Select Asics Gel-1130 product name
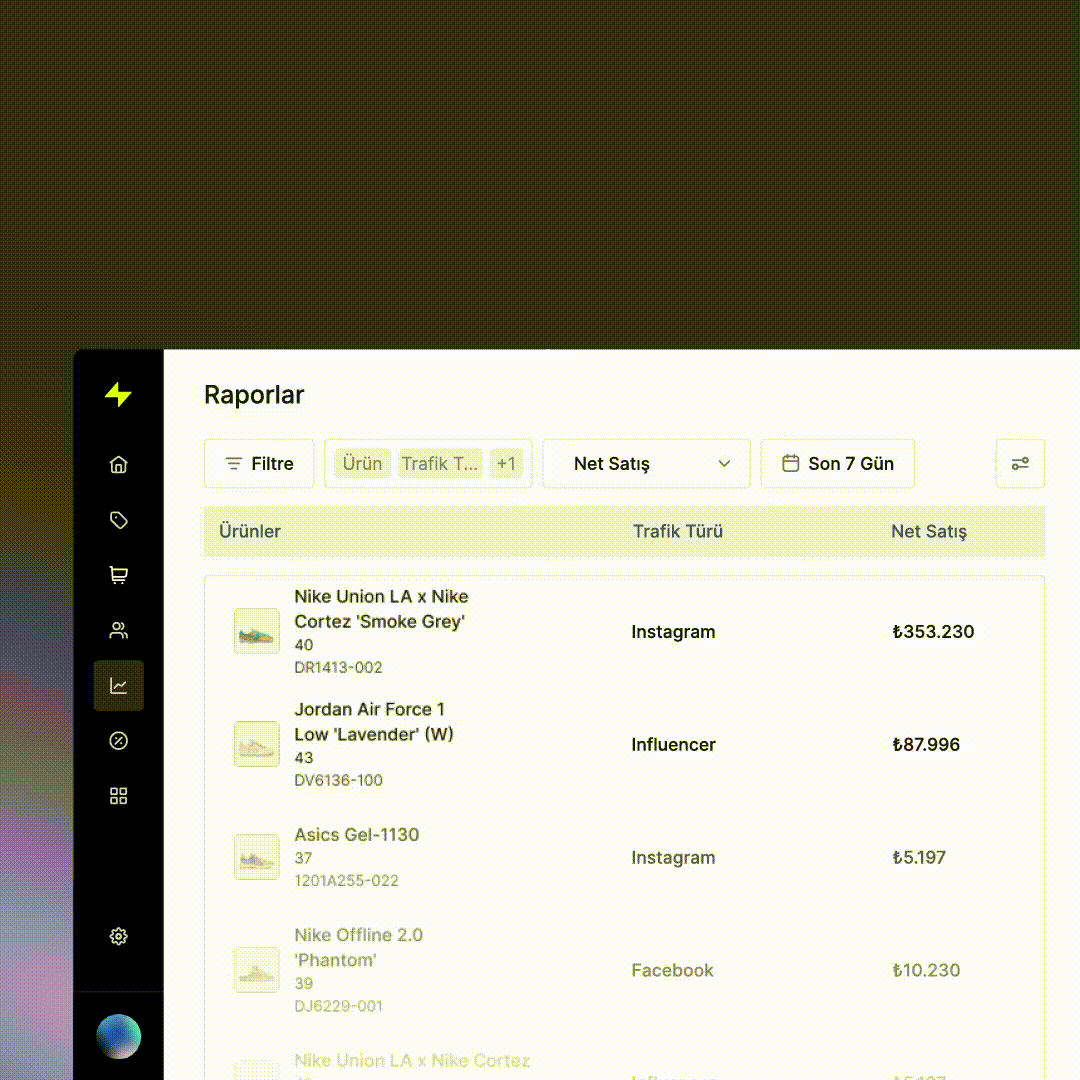This screenshot has width=1080, height=1080. [x=357, y=835]
